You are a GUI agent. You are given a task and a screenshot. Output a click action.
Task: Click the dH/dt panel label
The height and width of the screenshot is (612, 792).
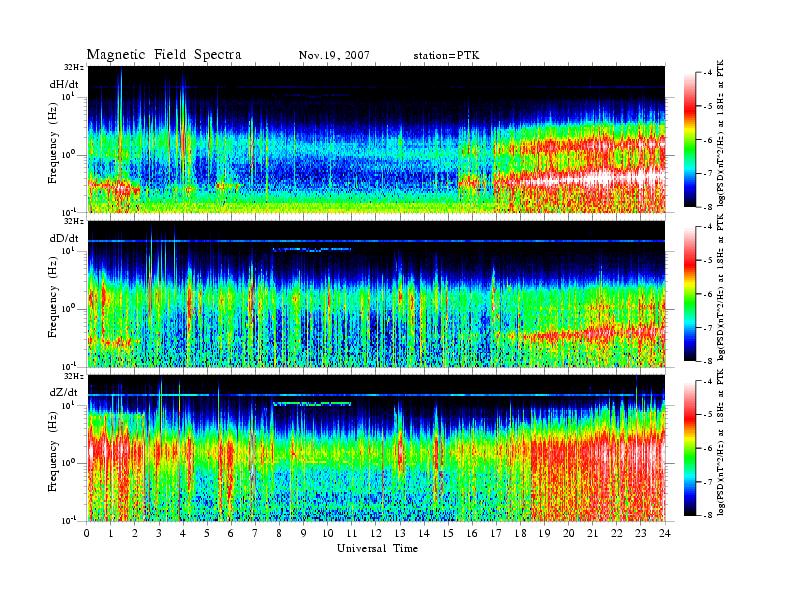click(x=64, y=85)
